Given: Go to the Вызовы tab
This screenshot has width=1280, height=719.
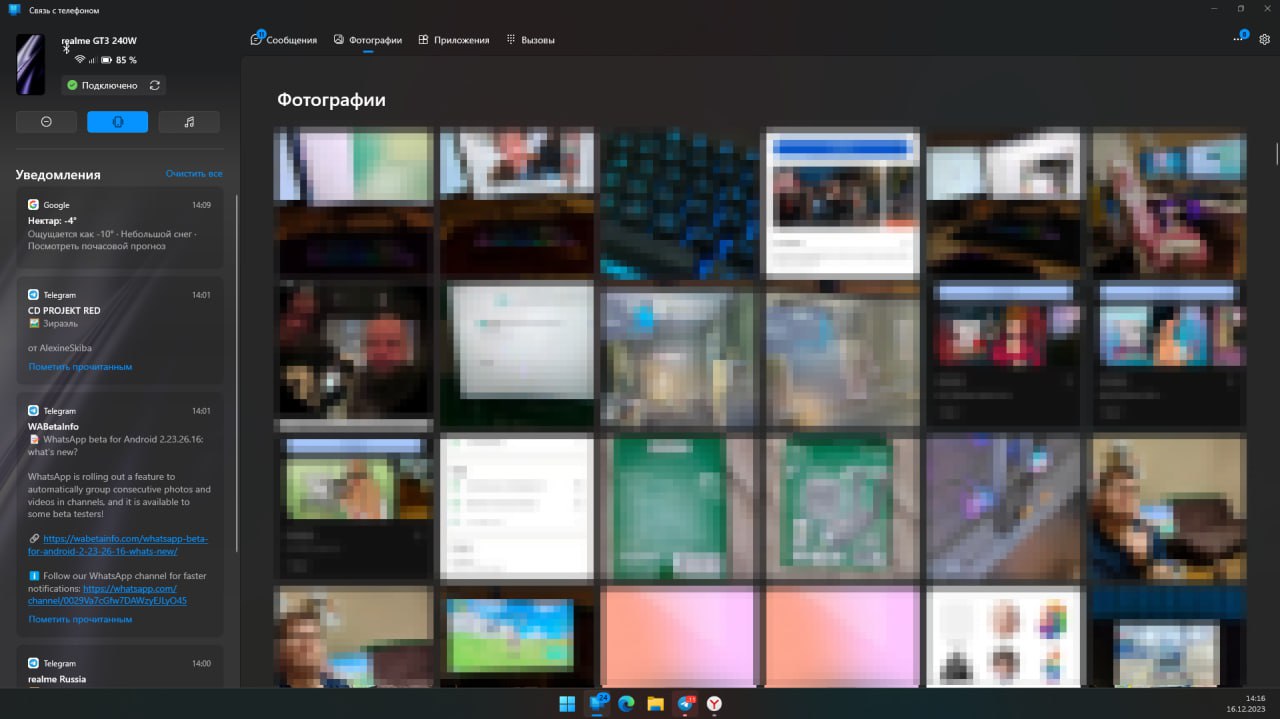Looking at the screenshot, I should pyautogui.click(x=530, y=40).
